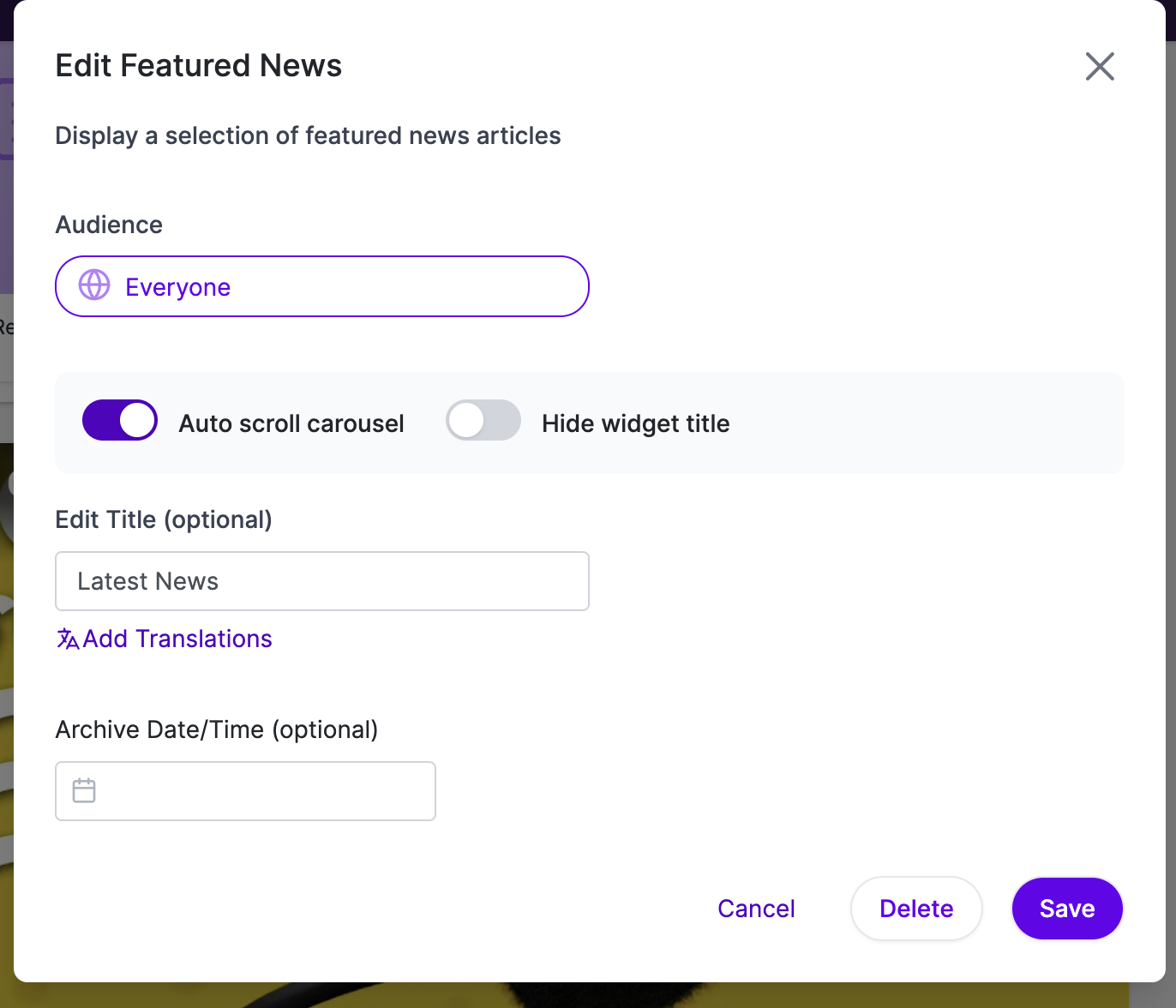Click the globe icon in Audience field
Screen dimensions: 1176x1008
(94, 285)
